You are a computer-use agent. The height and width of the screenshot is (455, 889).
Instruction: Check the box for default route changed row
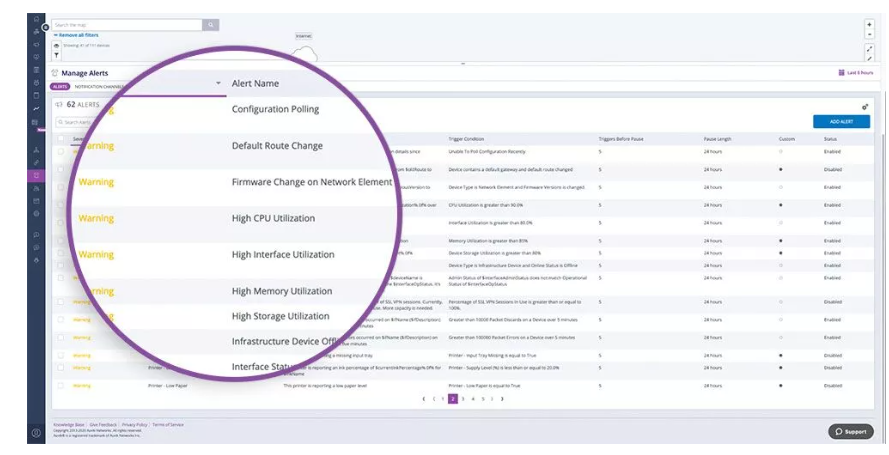[x=61, y=169]
